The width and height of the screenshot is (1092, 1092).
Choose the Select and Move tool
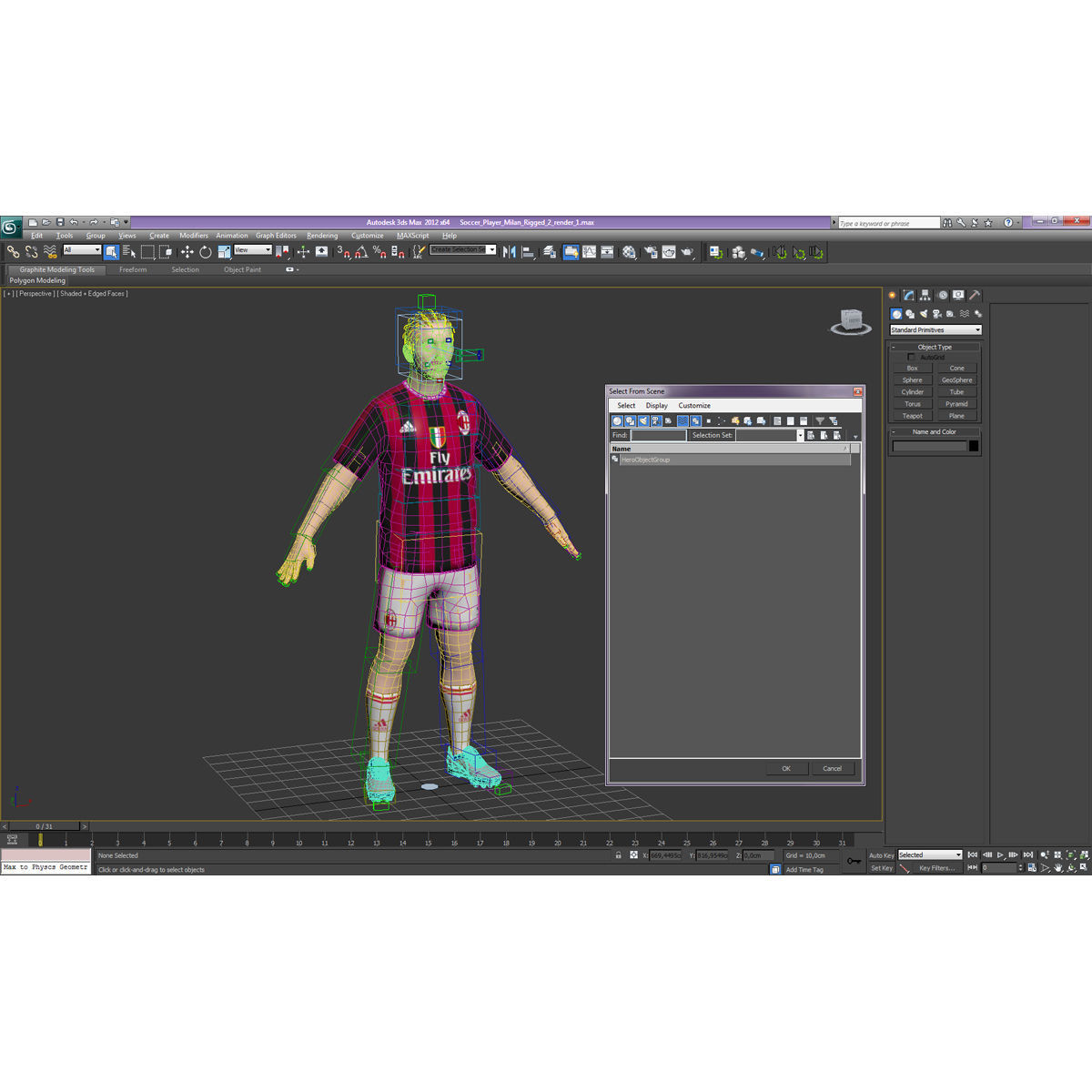(x=187, y=252)
